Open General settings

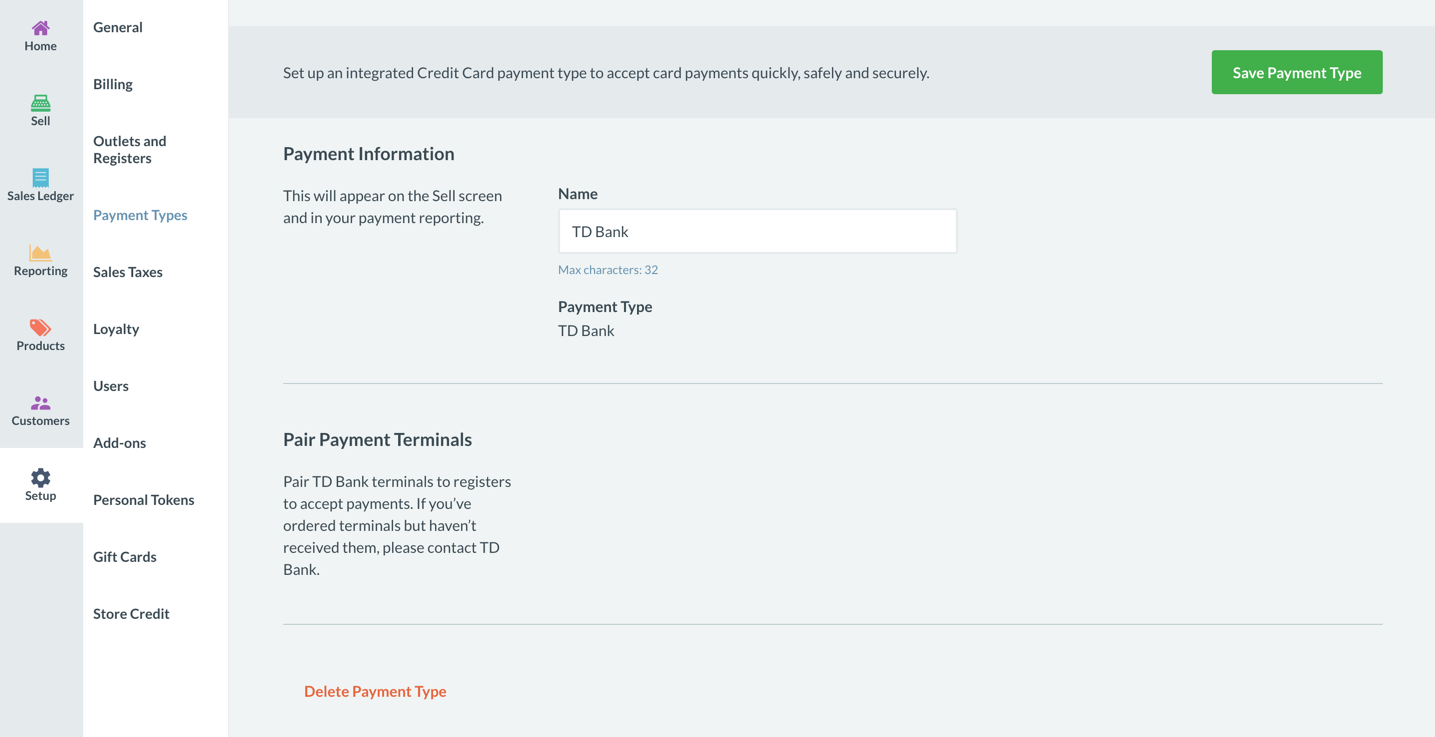point(118,27)
